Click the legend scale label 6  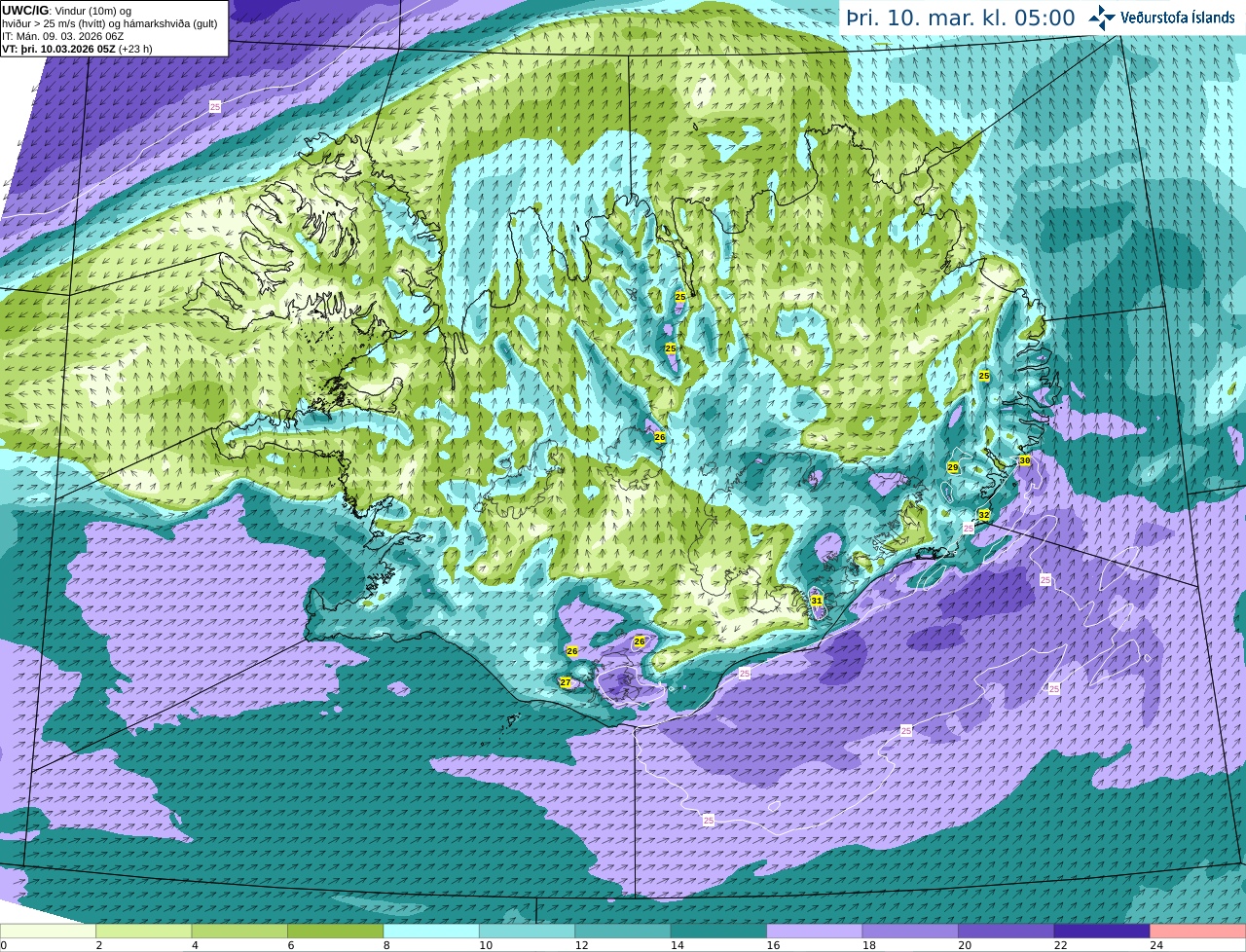[x=291, y=945]
